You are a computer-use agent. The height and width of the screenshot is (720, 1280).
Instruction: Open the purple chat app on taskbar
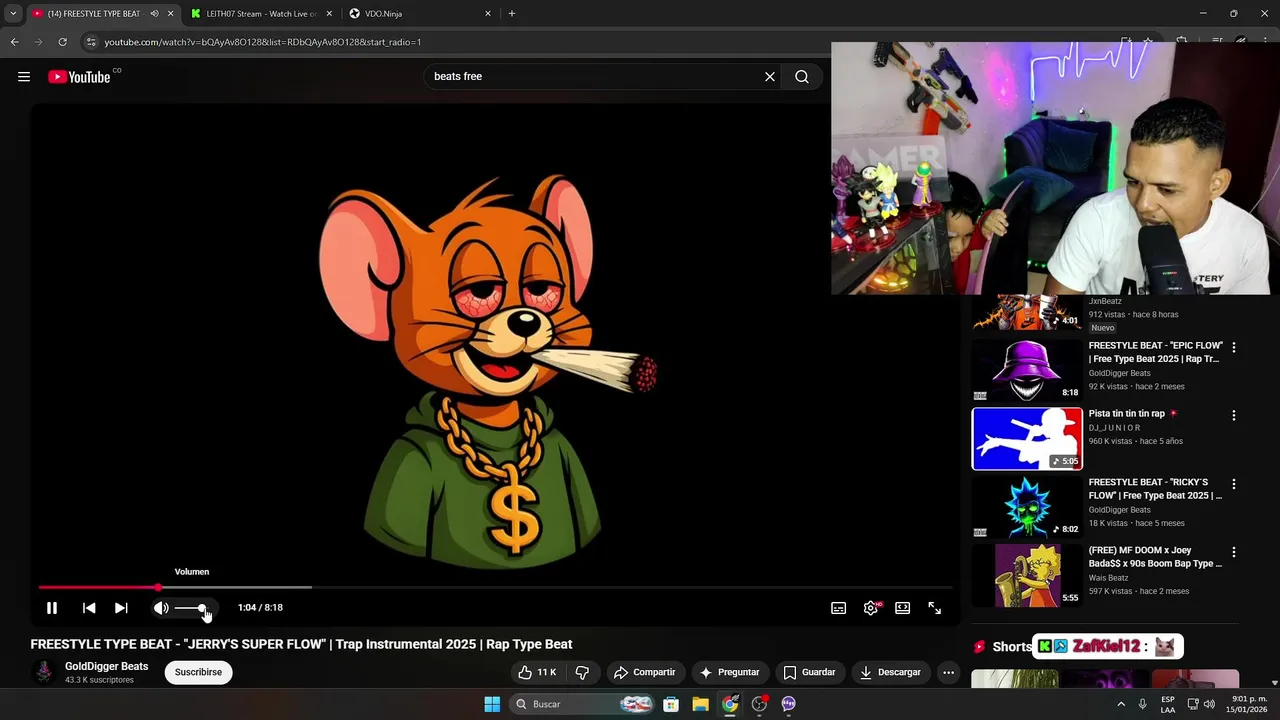pyautogui.click(x=789, y=704)
